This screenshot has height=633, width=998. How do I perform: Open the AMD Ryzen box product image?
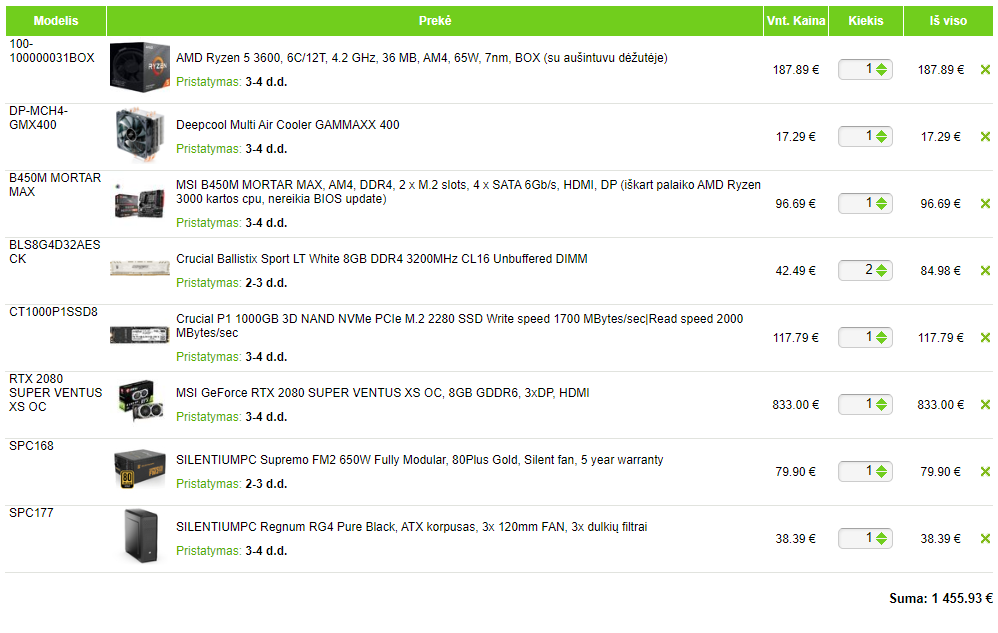[x=140, y=67]
